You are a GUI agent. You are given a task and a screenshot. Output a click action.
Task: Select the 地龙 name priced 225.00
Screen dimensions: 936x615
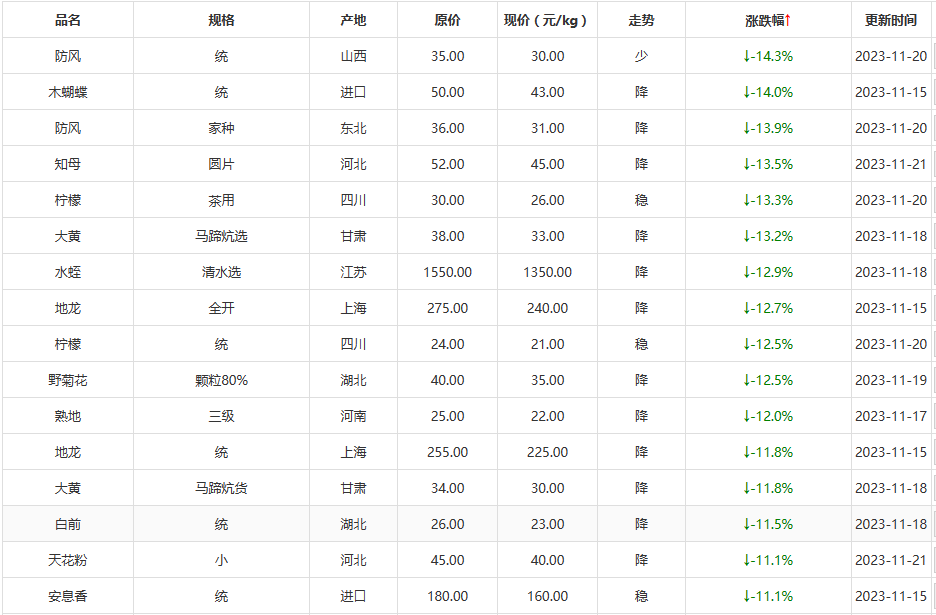pyautogui.click(x=67, y=452)
